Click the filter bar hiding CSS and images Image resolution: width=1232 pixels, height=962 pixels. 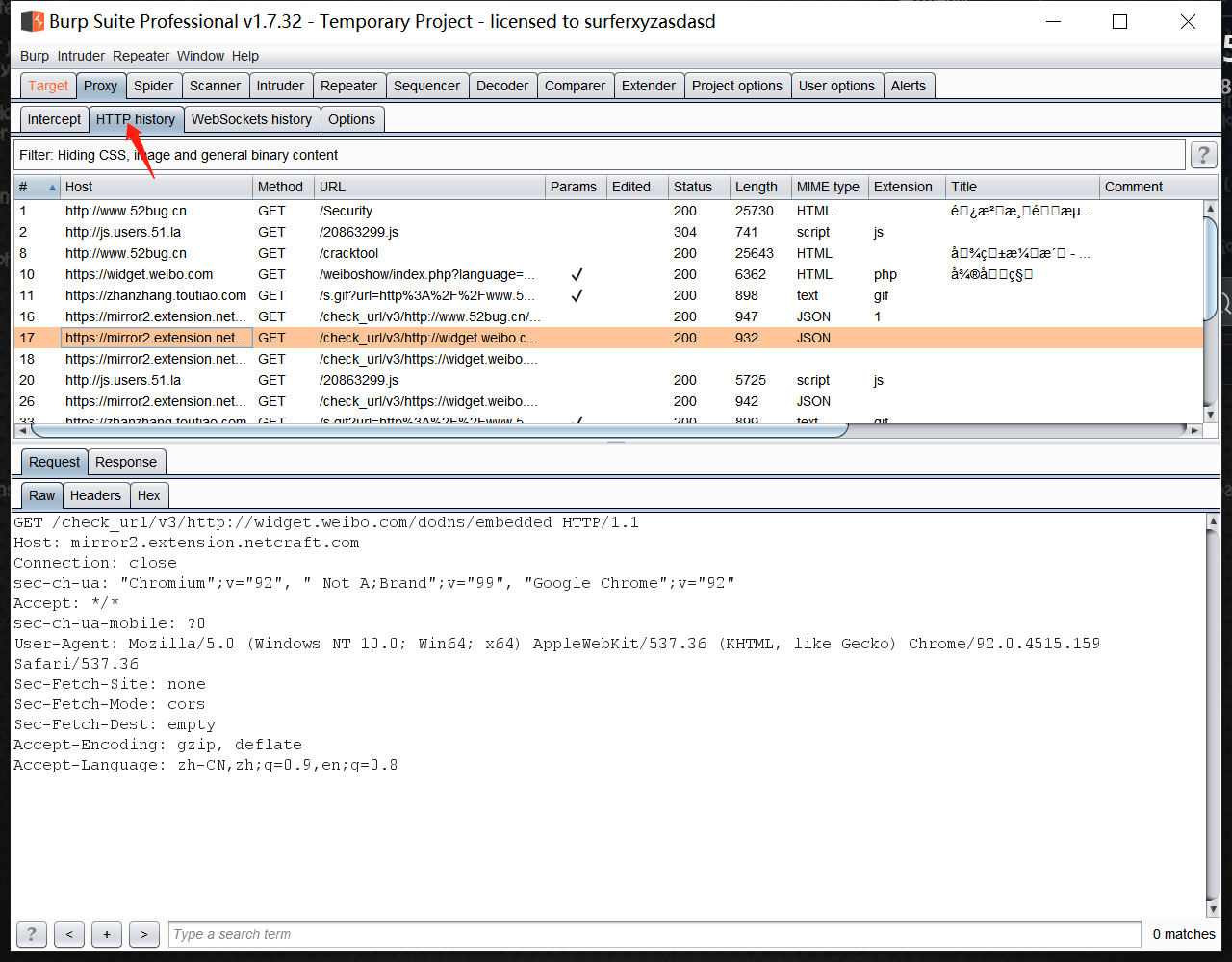[x=600, y=155]
